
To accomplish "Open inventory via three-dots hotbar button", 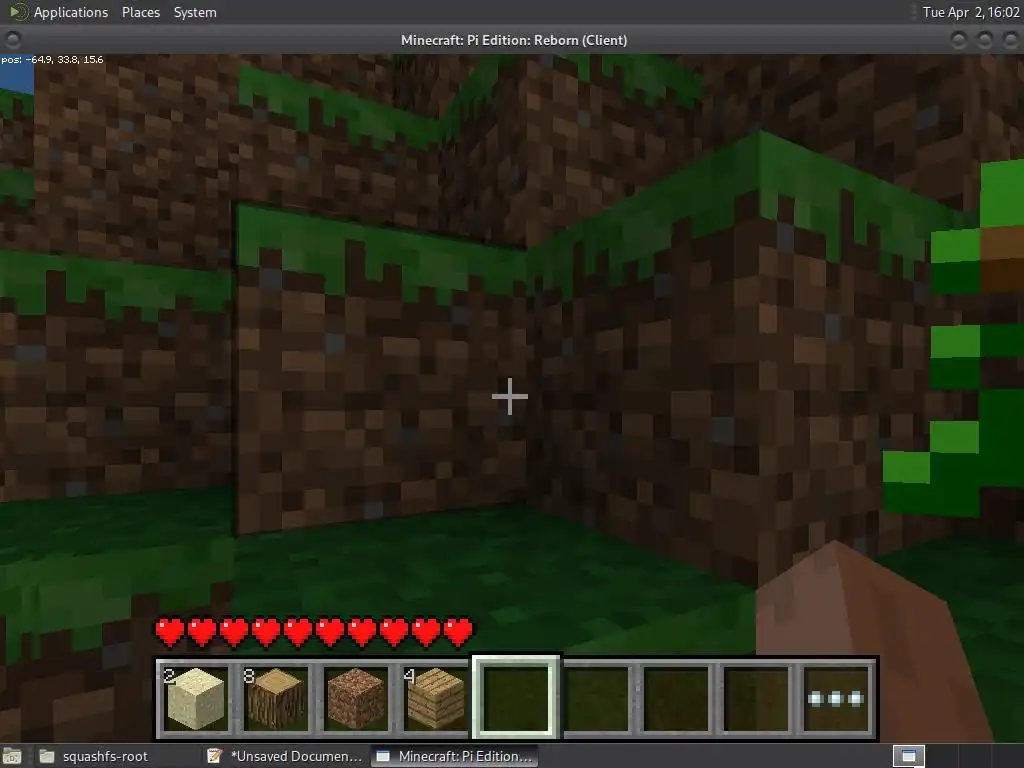I will coord(836,699).
